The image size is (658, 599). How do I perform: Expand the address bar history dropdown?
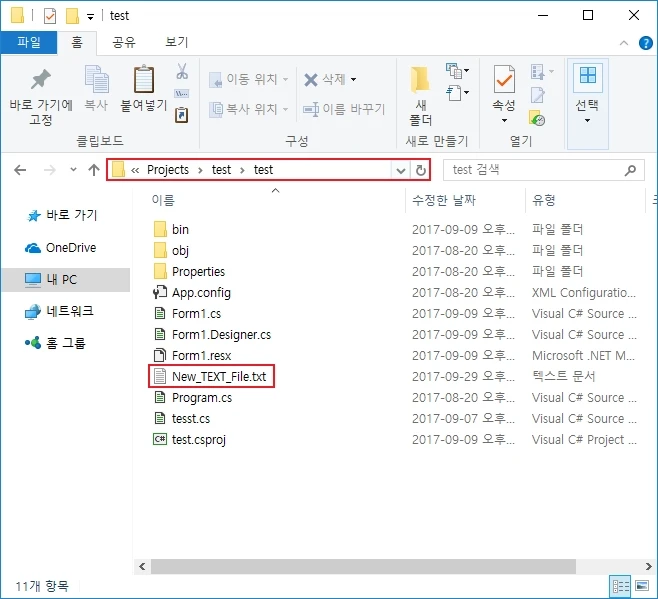click(x=401, y=170)
